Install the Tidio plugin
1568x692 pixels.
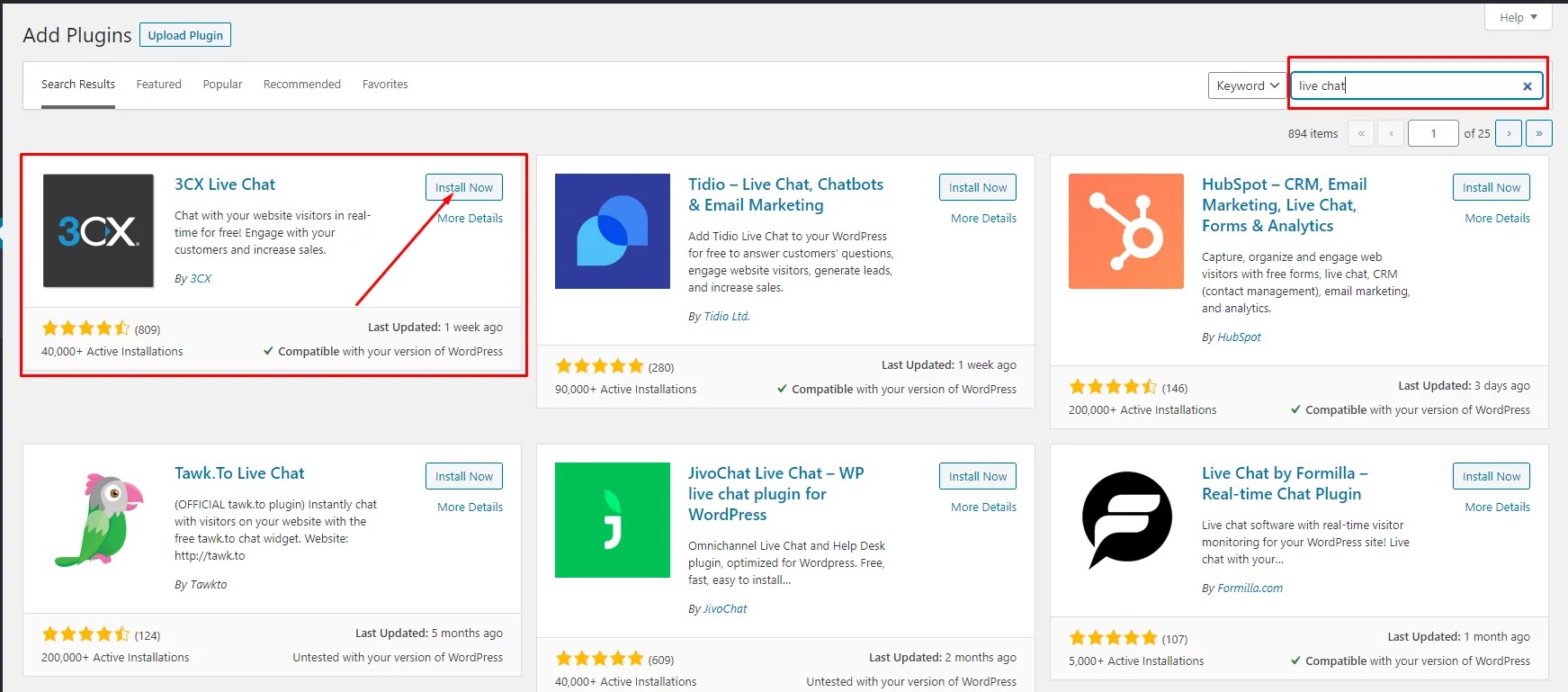978,187
